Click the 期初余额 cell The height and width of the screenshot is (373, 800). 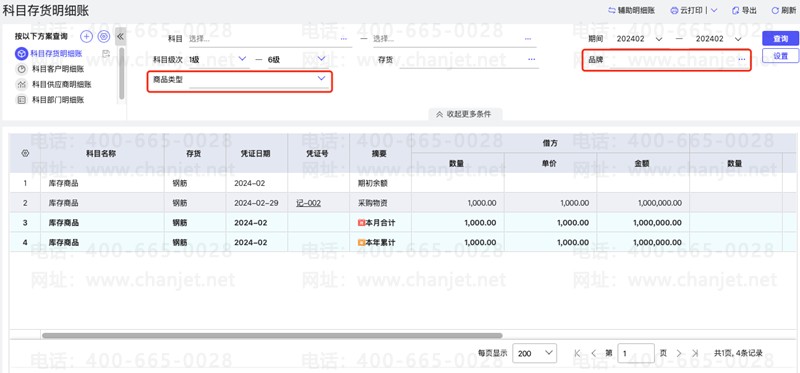381,183
